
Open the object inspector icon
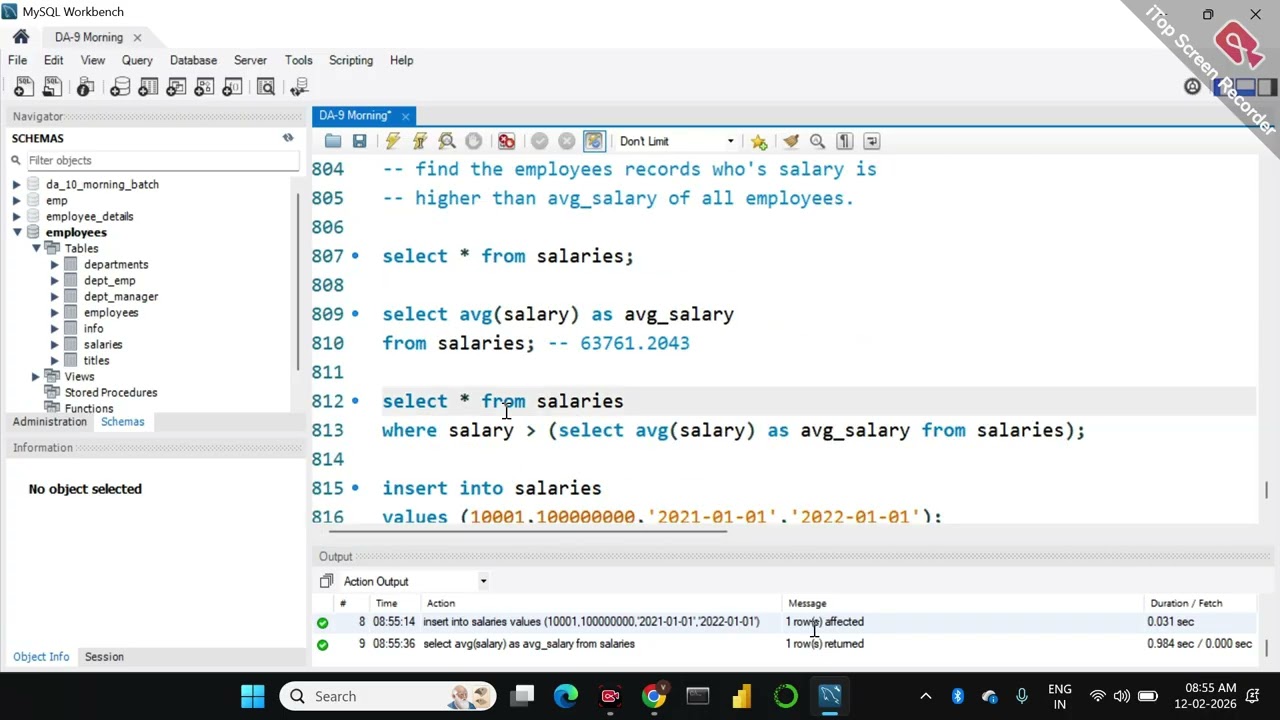(x=86, y=87)
